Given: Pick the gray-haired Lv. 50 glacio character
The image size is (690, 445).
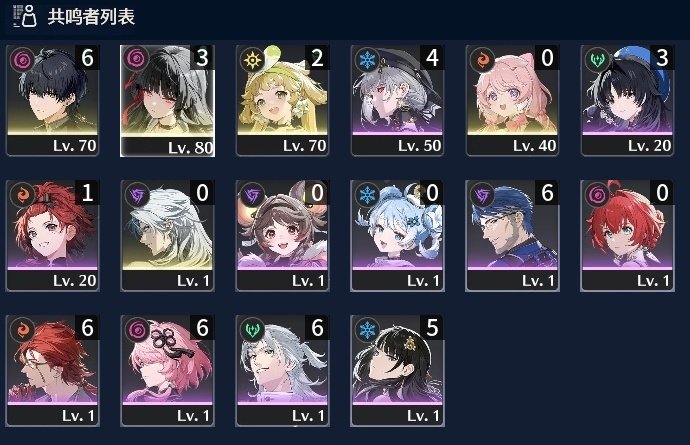Looking at the screenshot, I should [x=397, y=100].
